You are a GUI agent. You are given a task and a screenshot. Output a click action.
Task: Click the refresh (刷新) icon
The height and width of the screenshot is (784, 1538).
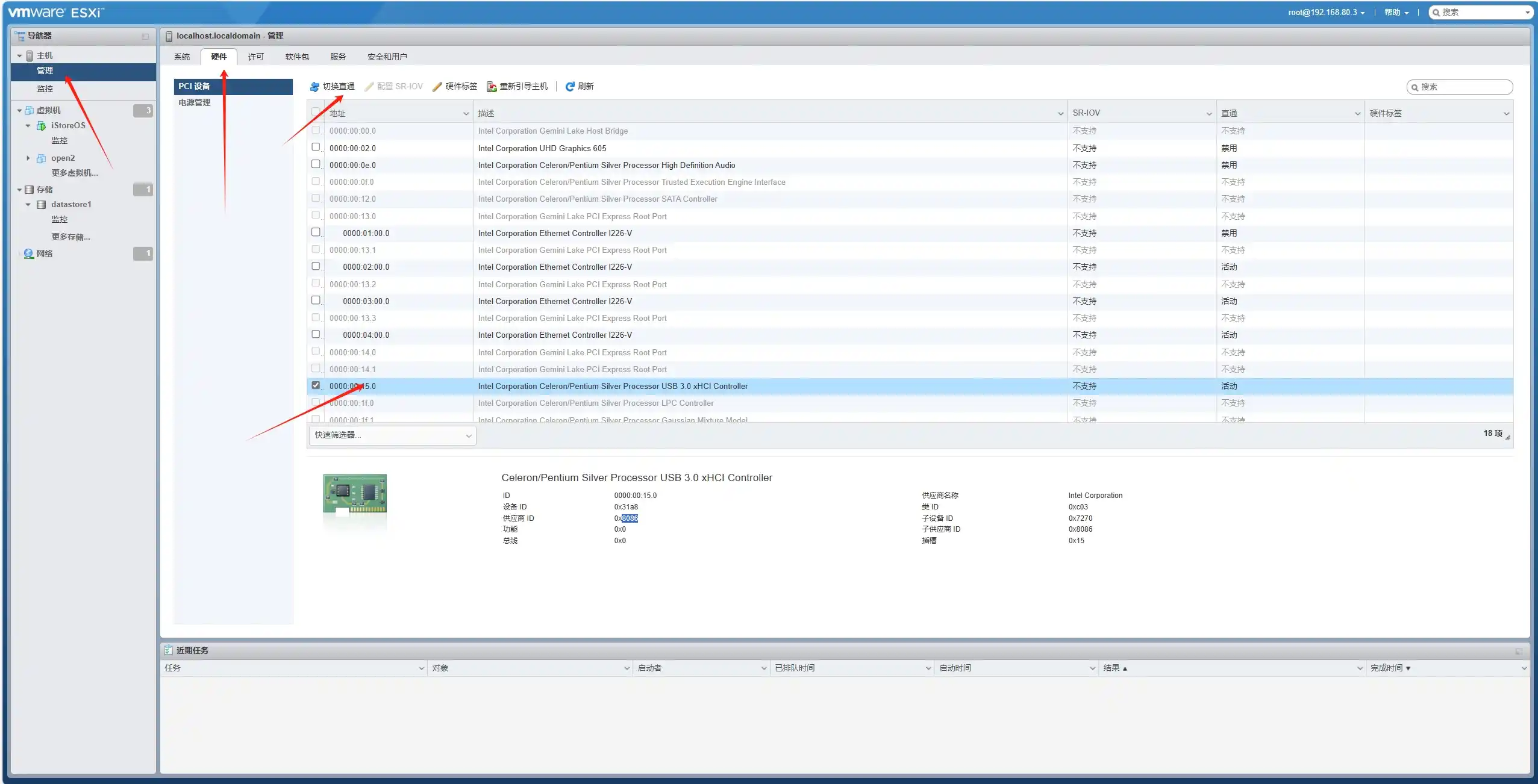(570, 87)
